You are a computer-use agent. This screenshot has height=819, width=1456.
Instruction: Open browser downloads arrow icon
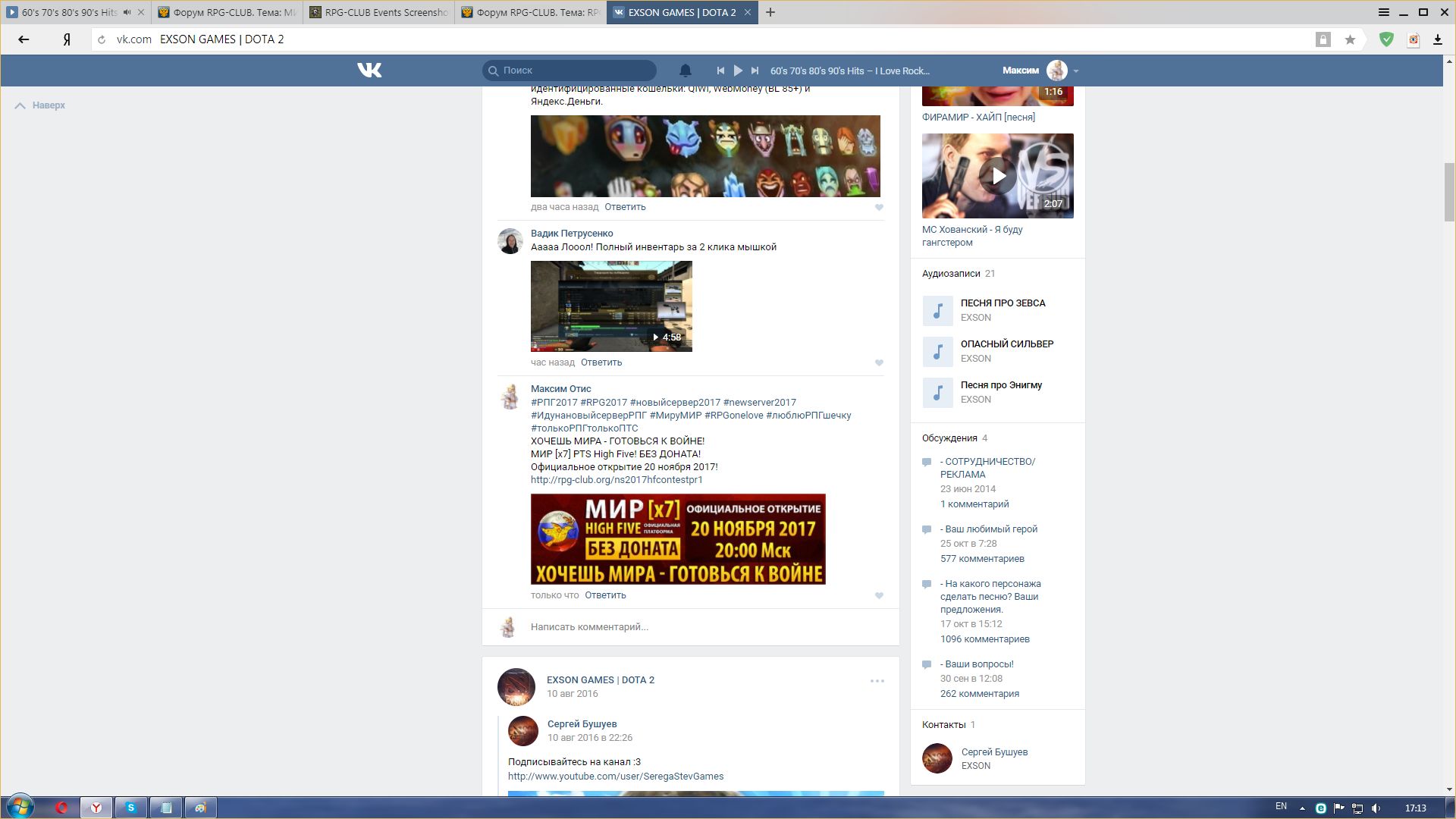(1437, 39)
